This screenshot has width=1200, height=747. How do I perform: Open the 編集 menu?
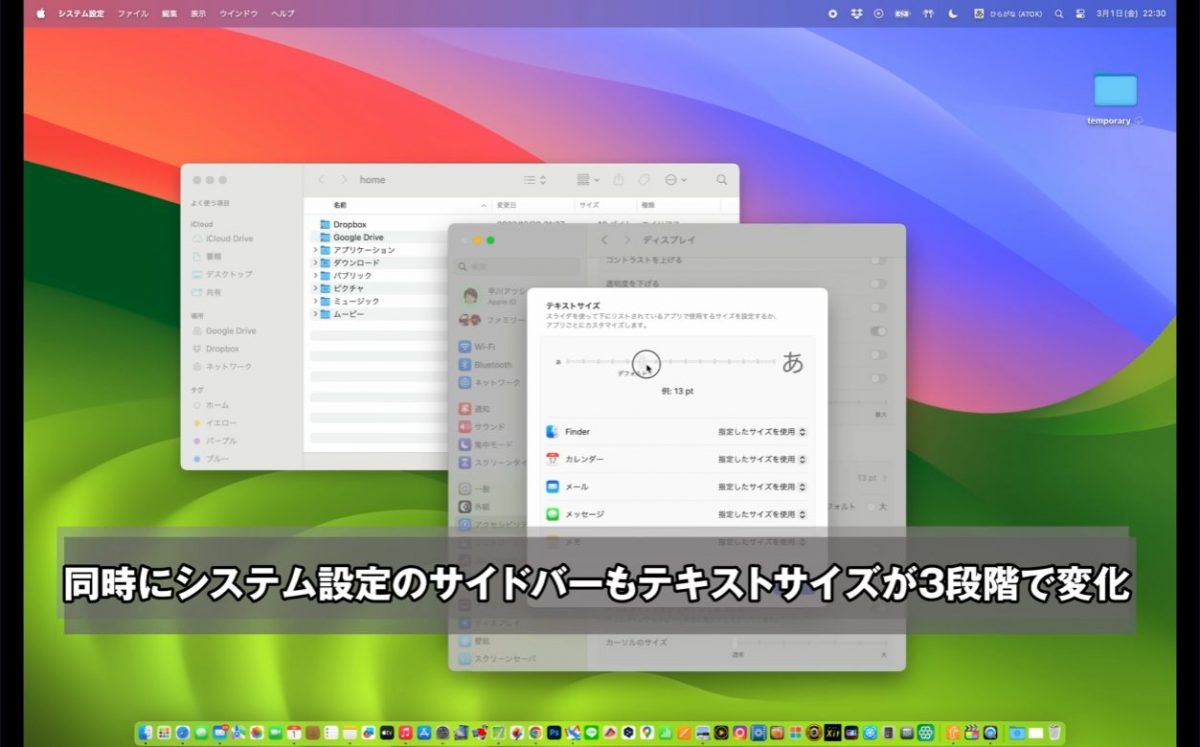tap(170, 14)
